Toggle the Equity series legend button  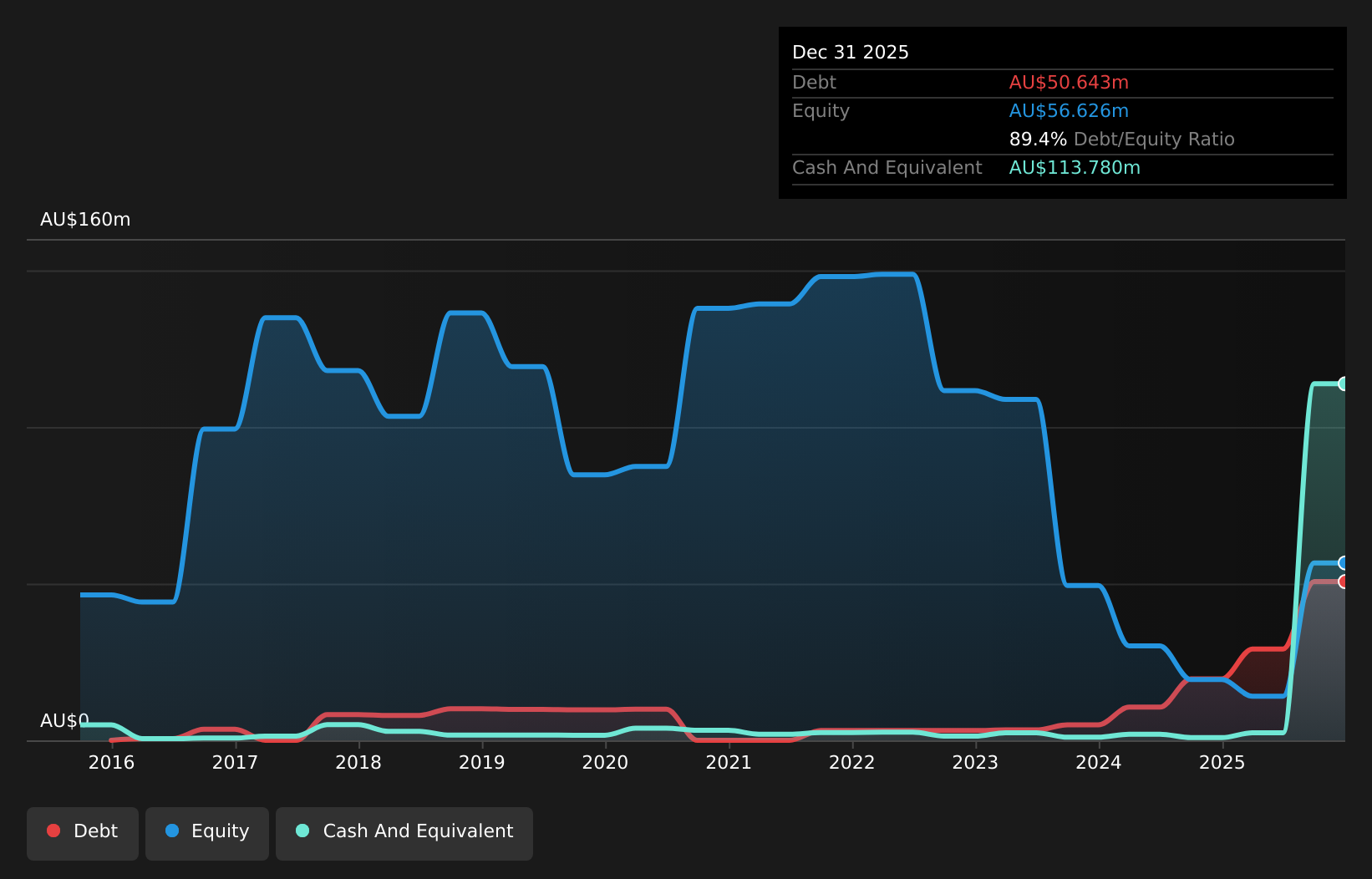click(207, 833)
